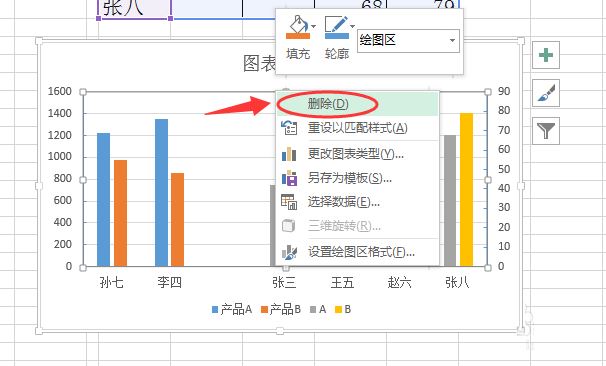Image resolution: width=606 pixels, height=366 pixels.
Task: Click the yellow B legend entry
Action: [343, 309]
